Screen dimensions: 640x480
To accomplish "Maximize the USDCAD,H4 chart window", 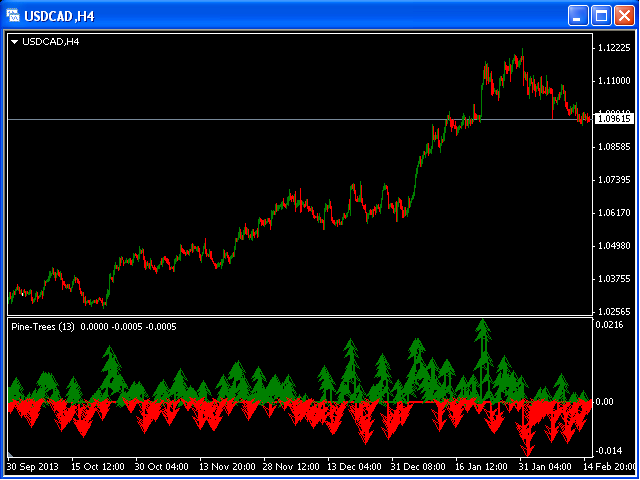I will click(x=601, y=16).
